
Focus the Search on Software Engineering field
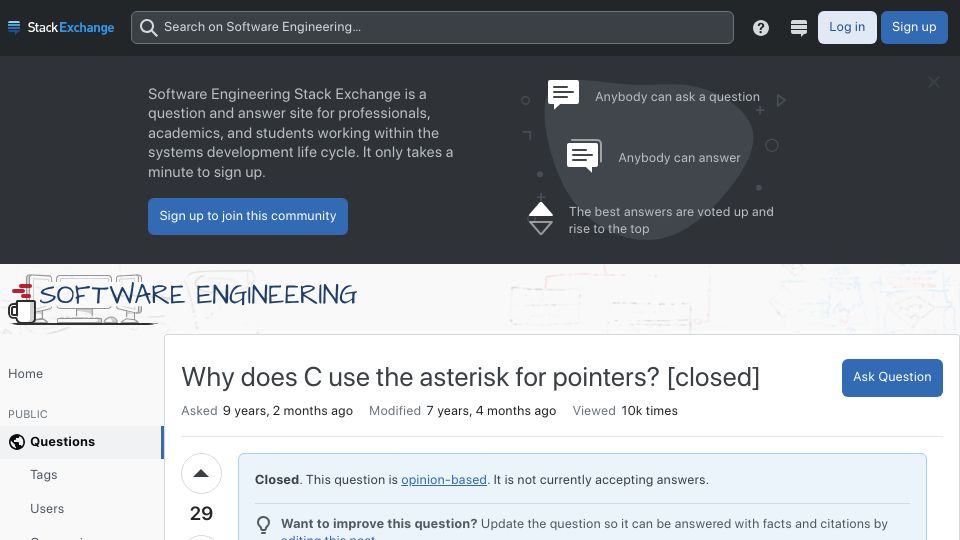pyautogui.click(x=432, y=28)
